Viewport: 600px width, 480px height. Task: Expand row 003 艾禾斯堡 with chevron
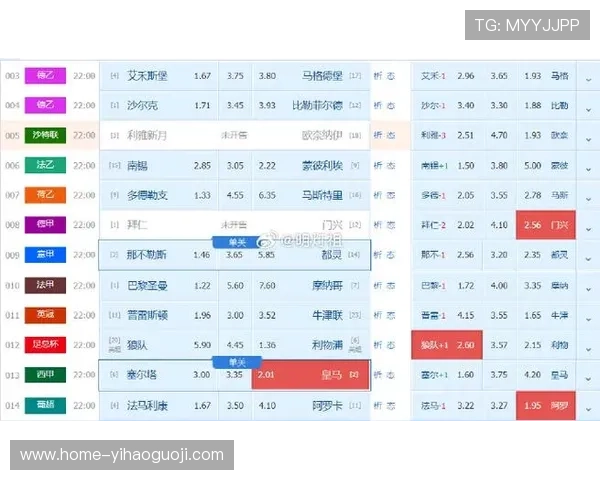589,80
